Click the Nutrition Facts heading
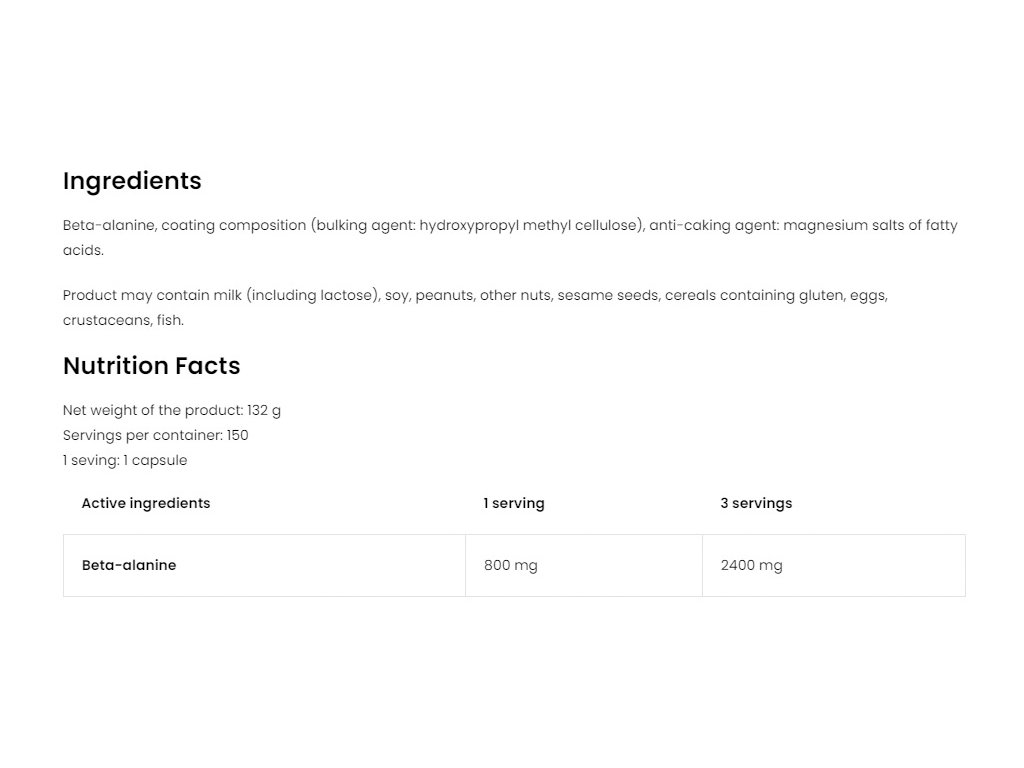1024x768 pixels. coord(152,366)
